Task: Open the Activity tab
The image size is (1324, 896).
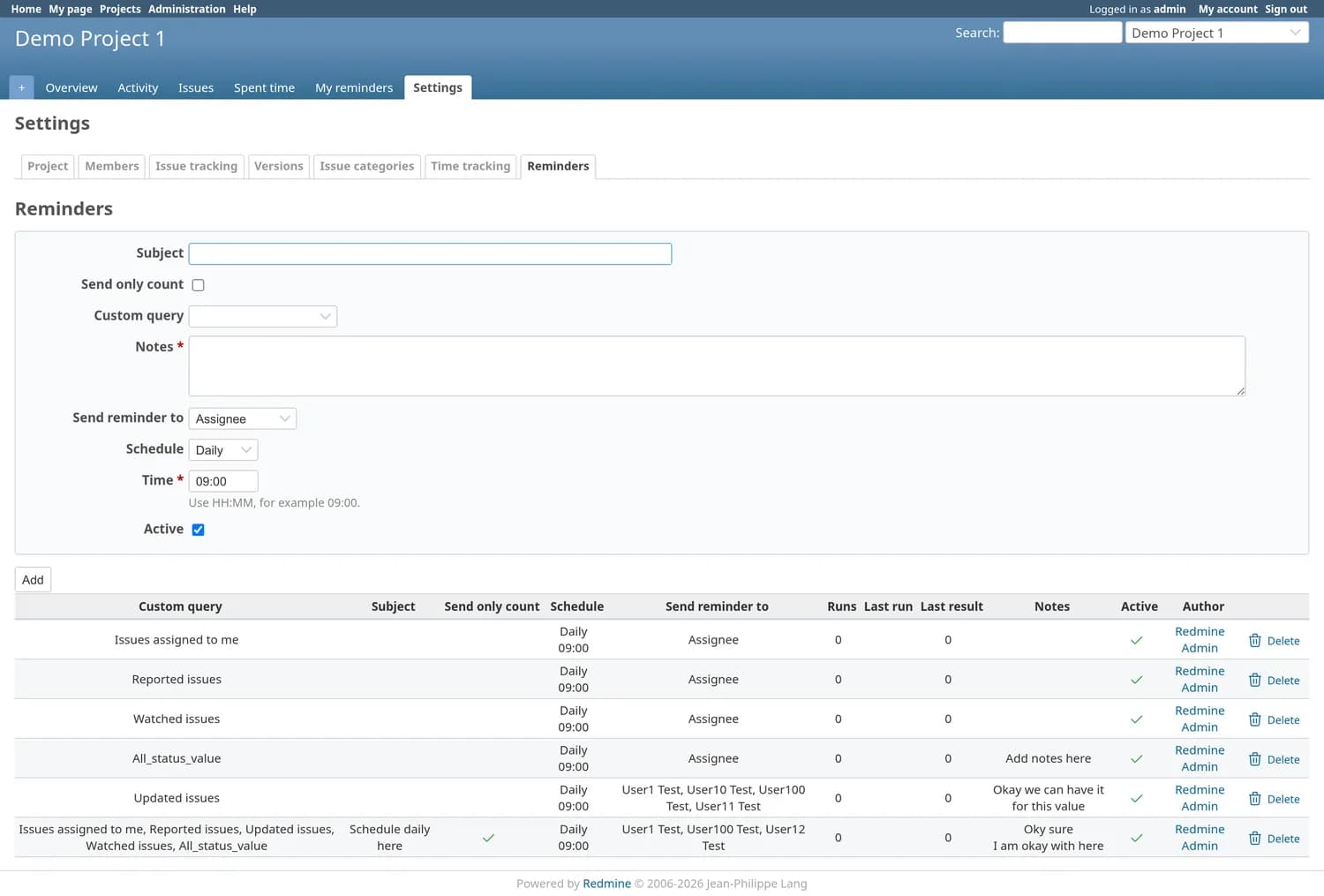Action: pos(138,87)
